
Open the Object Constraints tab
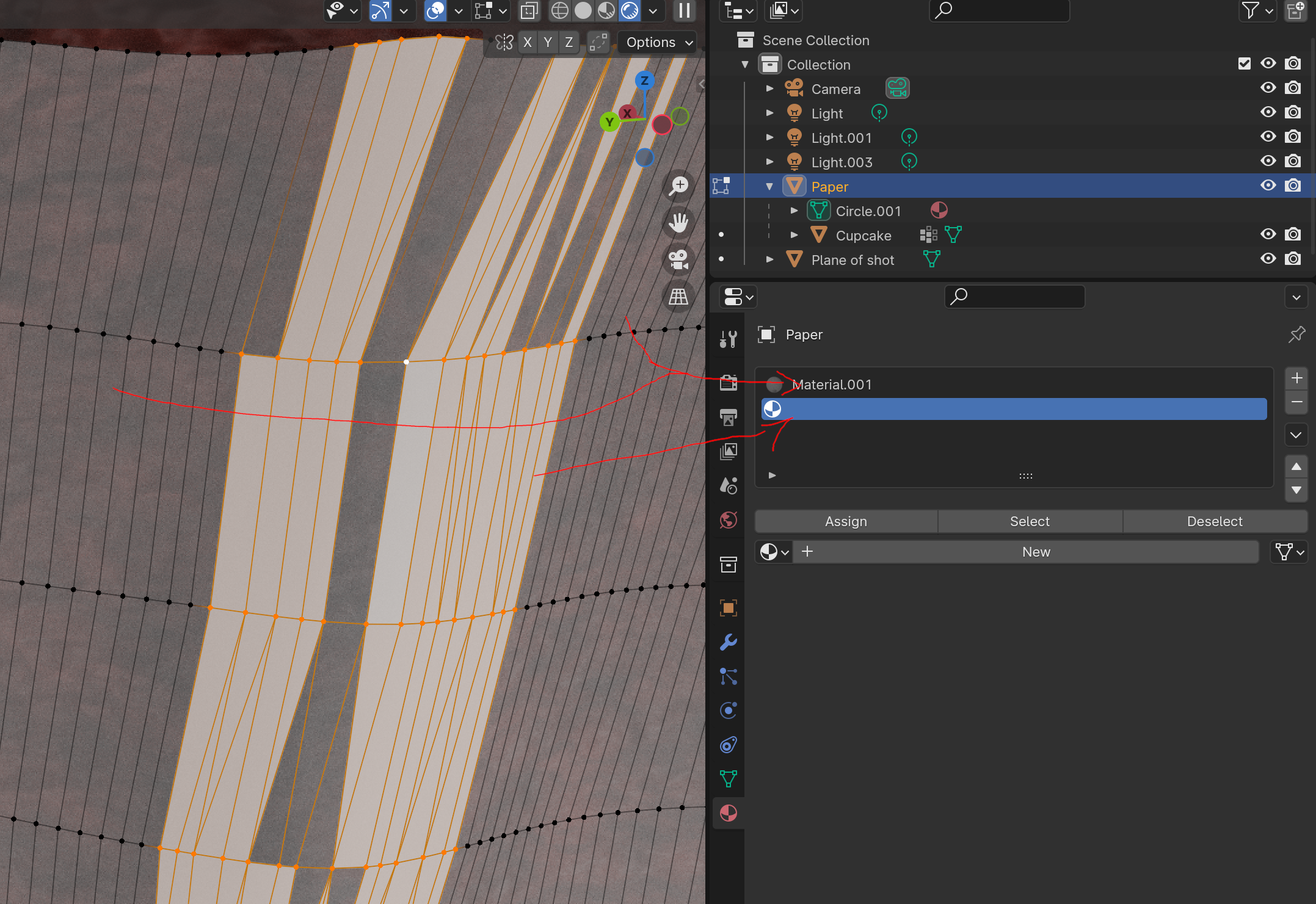(x=729, y=745)
